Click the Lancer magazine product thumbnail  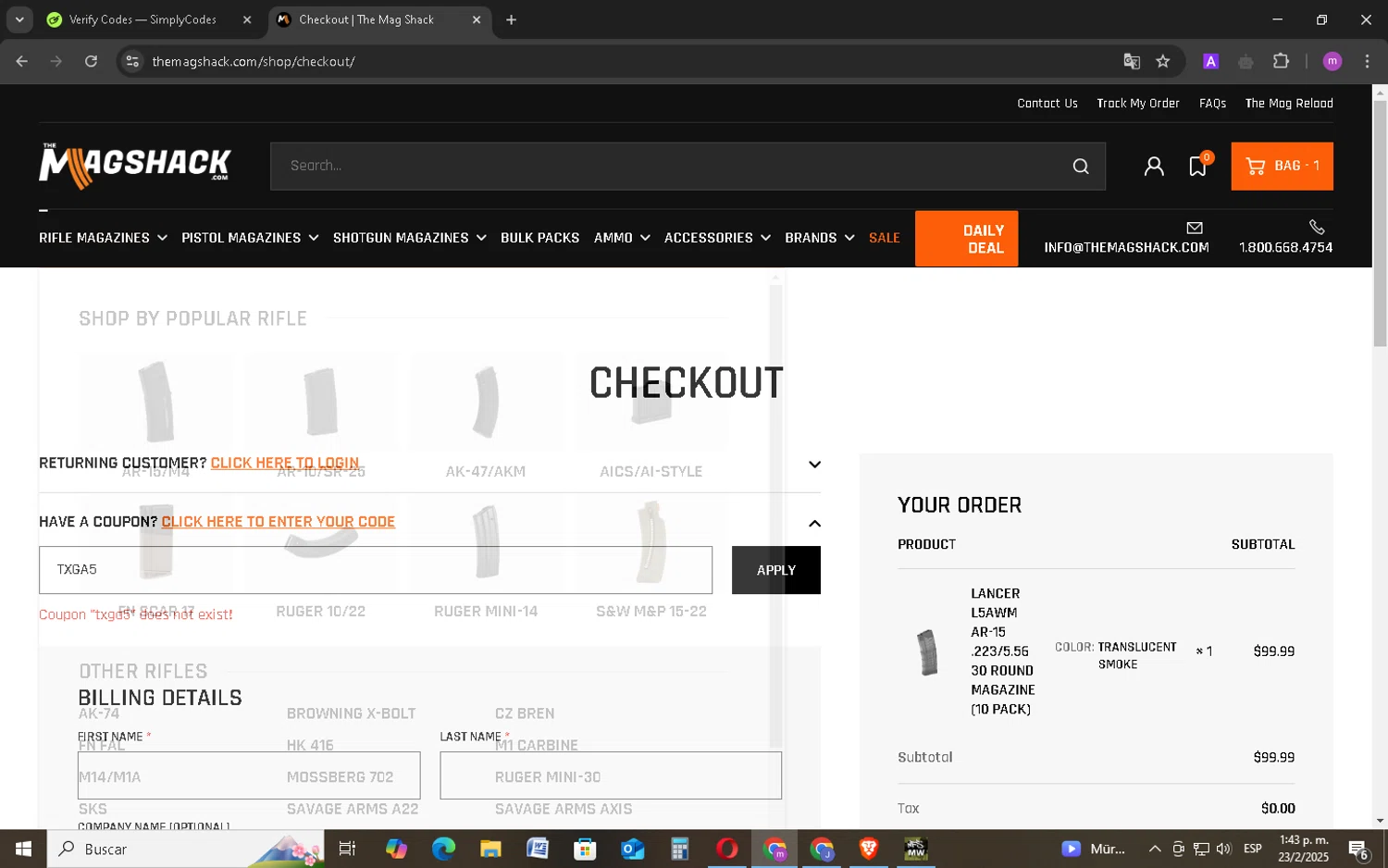(927, 651)
